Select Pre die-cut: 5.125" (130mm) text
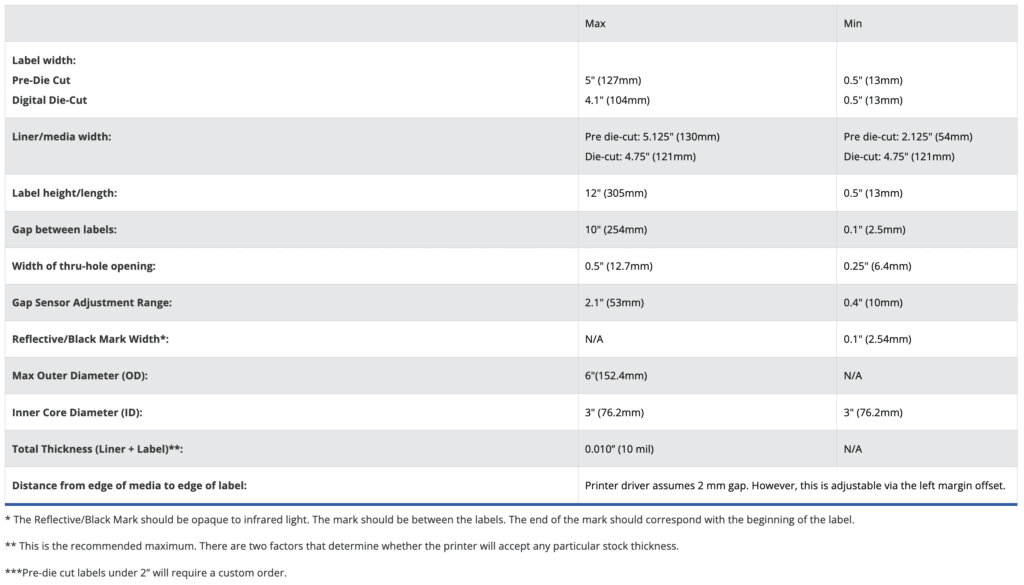1024x585 pixels. pos(652,137)
